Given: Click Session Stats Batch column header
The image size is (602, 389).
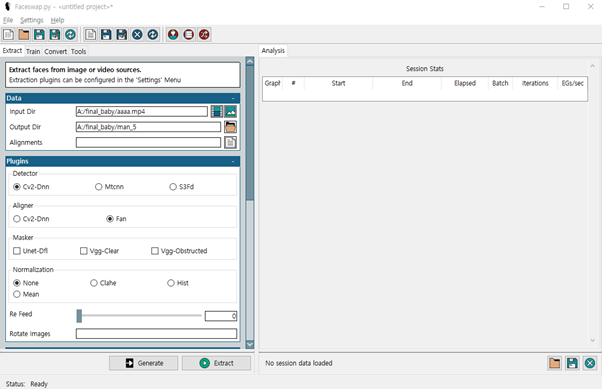Looking at the screenshot, I should pos(500,83).
